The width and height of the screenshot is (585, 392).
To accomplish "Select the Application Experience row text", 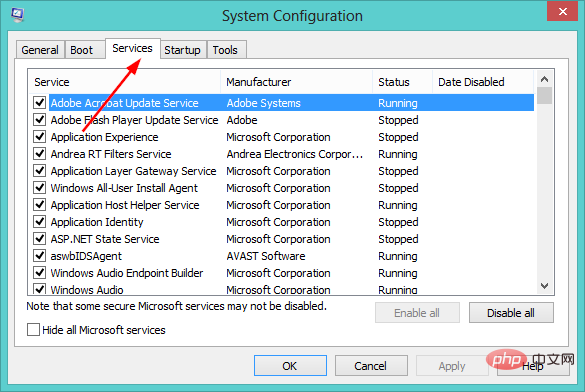I will [x=104, y=137].
